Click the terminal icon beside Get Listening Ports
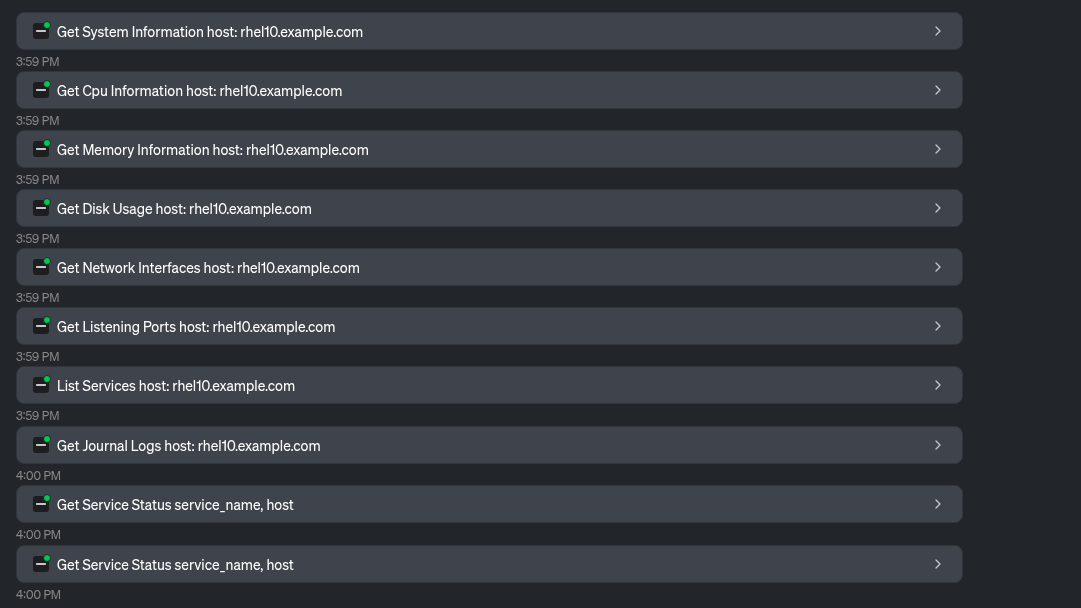This screenshot has width=1081, height=608. pyautogui.click(x=41, y=327)
